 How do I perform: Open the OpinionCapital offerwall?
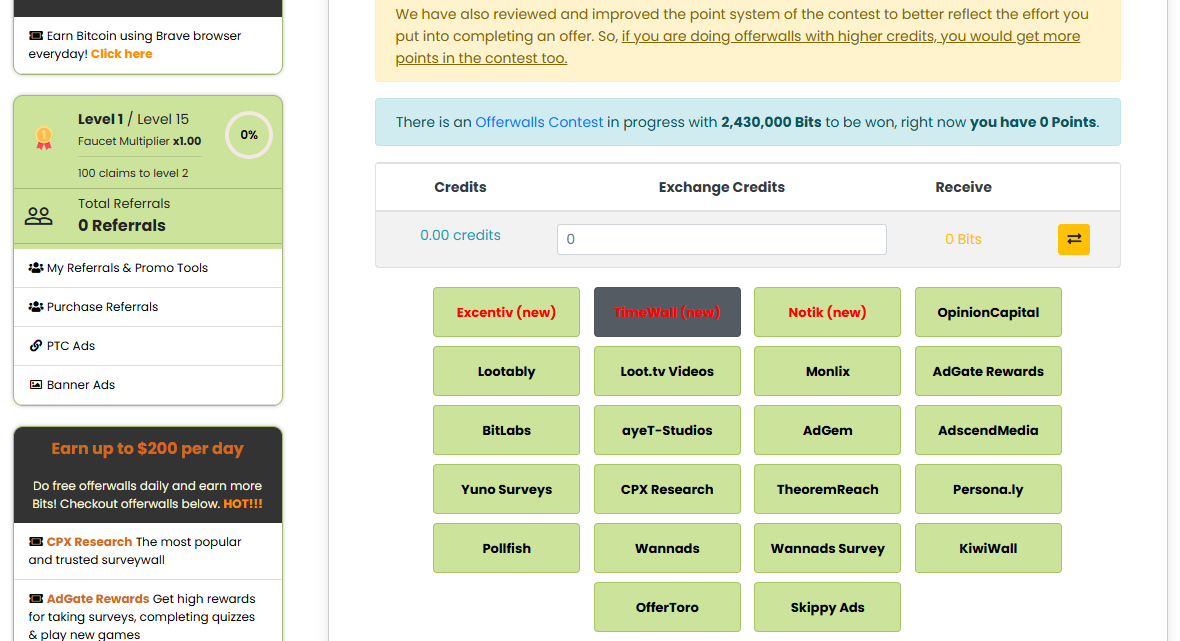point(988,312)
